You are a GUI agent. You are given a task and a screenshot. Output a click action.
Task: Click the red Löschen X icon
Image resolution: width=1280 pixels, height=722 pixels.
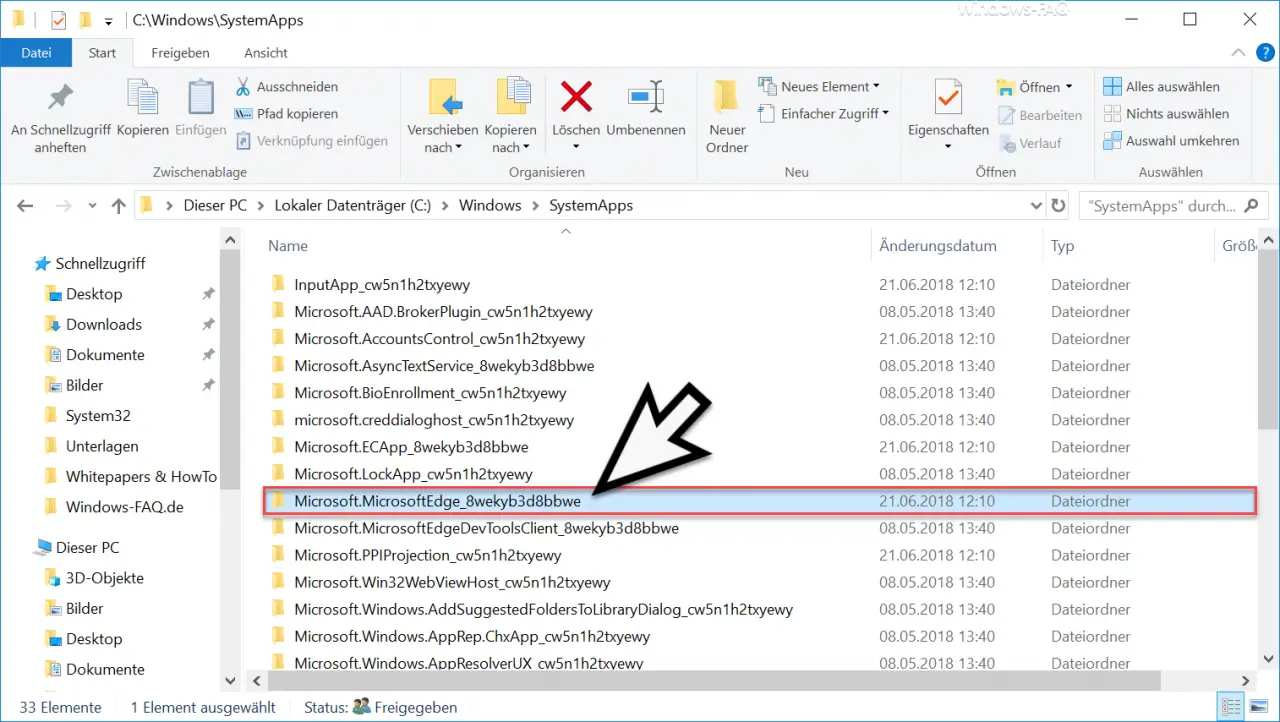[576, 98]
